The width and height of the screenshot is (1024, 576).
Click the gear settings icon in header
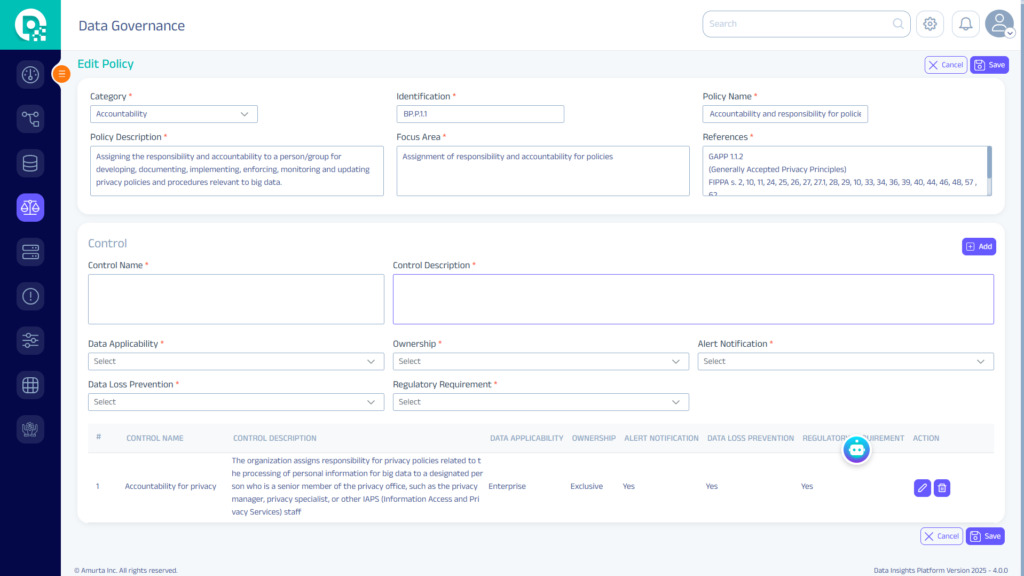tap(930, 24)
